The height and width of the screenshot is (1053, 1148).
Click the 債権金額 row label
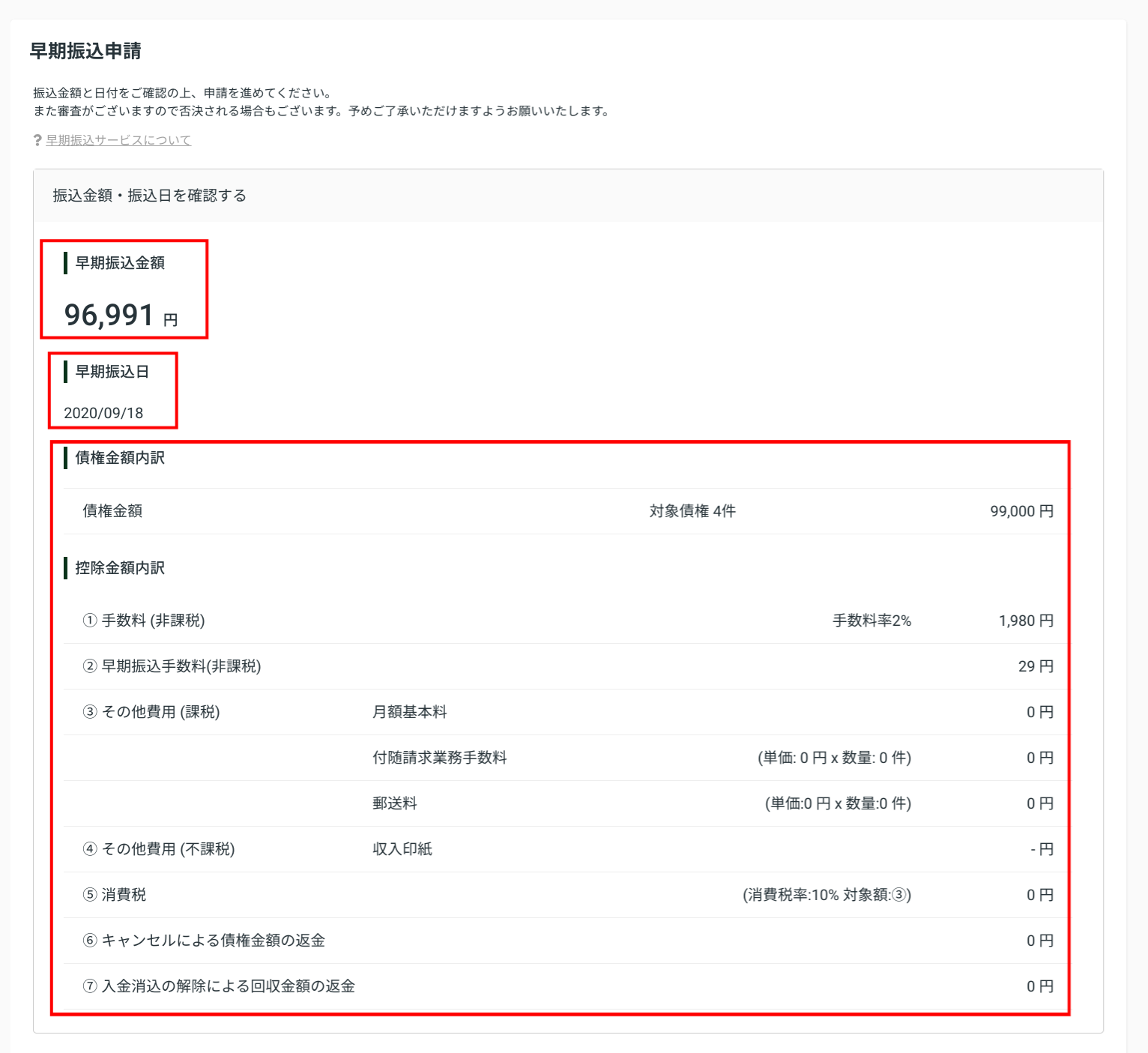tap(112, 511)
